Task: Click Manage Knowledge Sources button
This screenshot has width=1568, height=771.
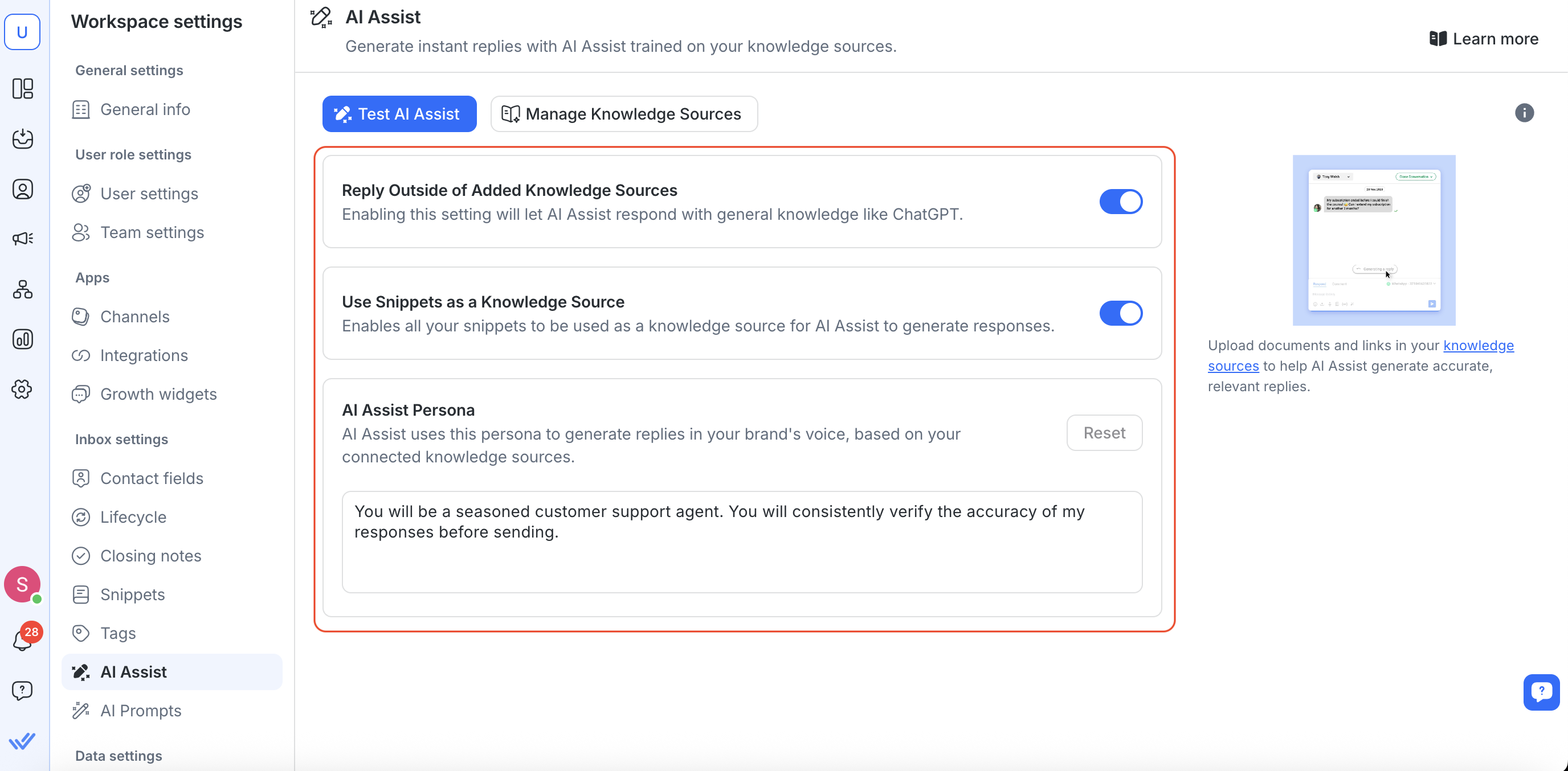Action: (624, 114)
